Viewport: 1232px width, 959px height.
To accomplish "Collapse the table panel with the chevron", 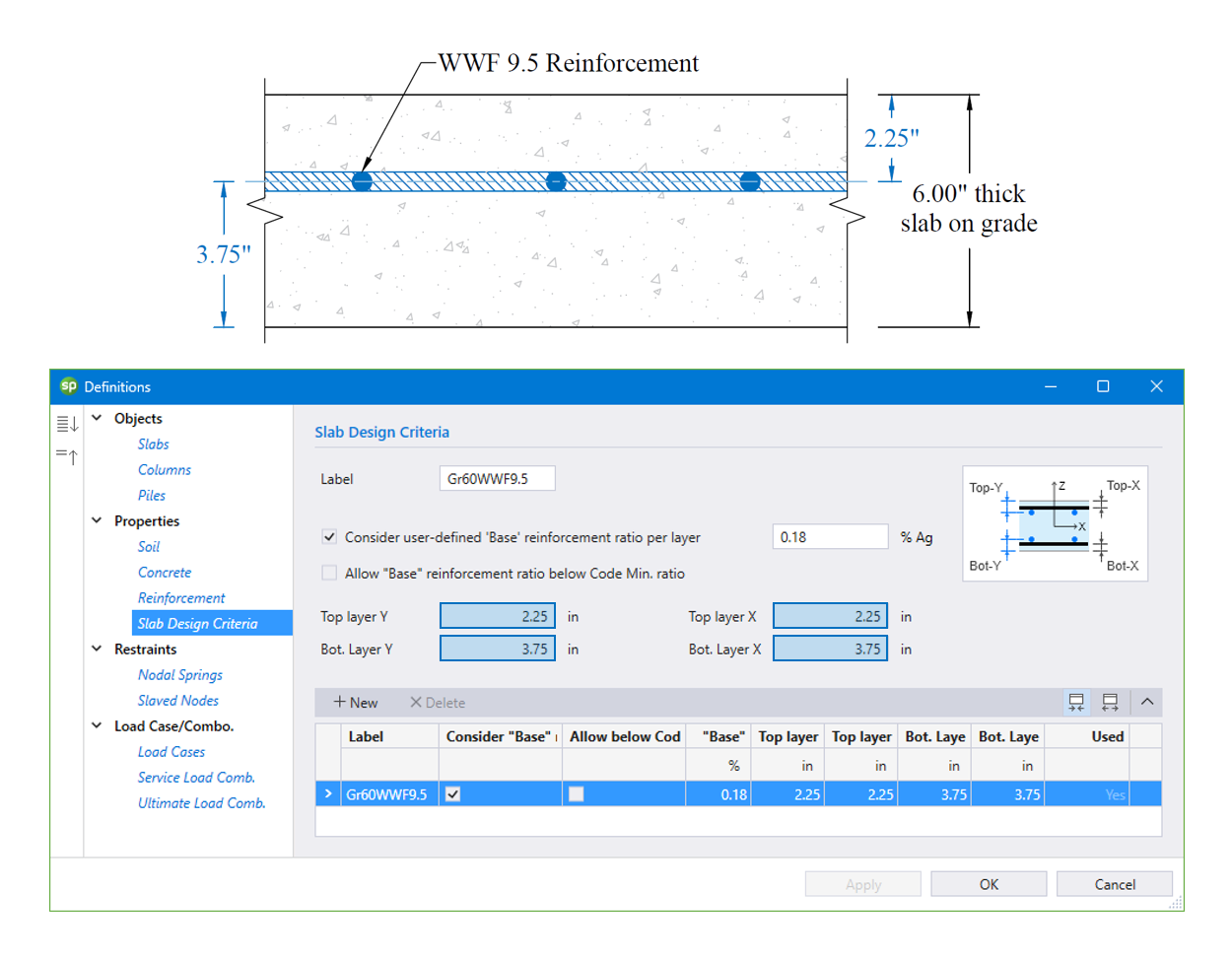I will (1145, 703).
